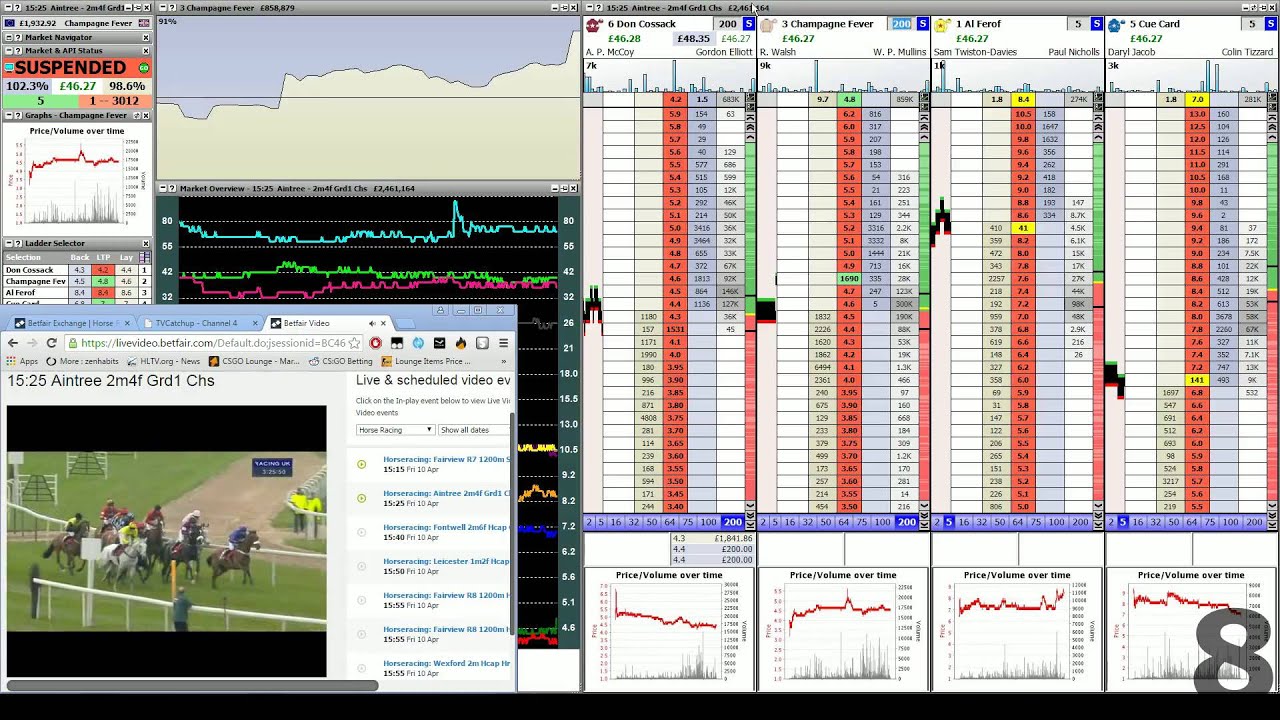Click the live horse race video
1280x720 pixels.
(166, 541)
